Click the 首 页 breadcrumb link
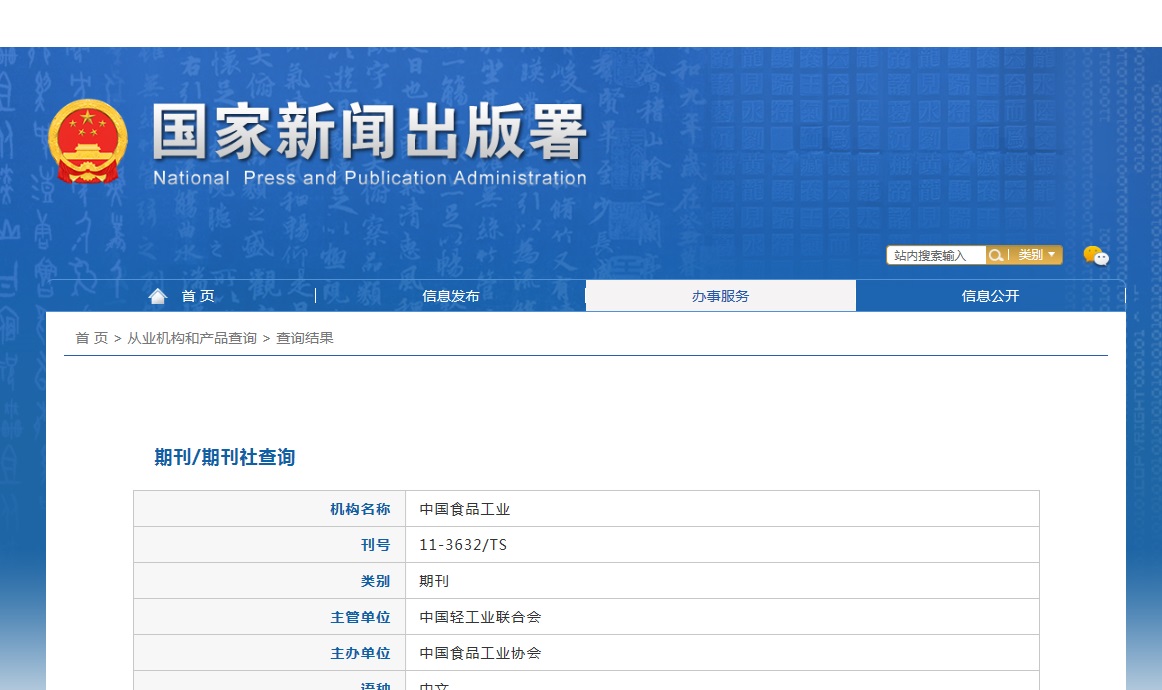This screenshot has height=690, width=1162. coord(91,338)
